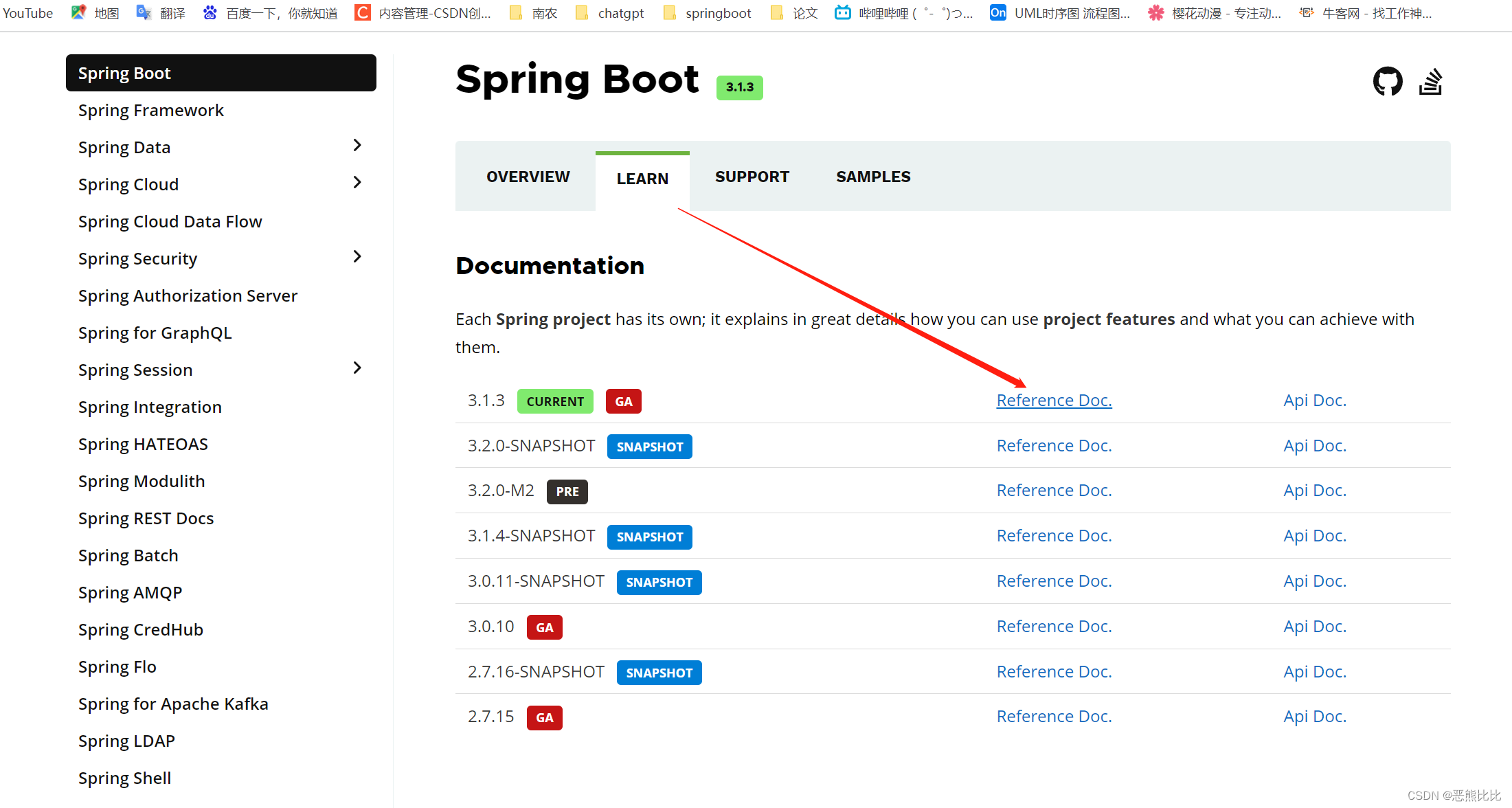Viewport: 1512px width, 808px height.
Task: Open the 翻译 translate bookmark
Action: tap(161, 13)
